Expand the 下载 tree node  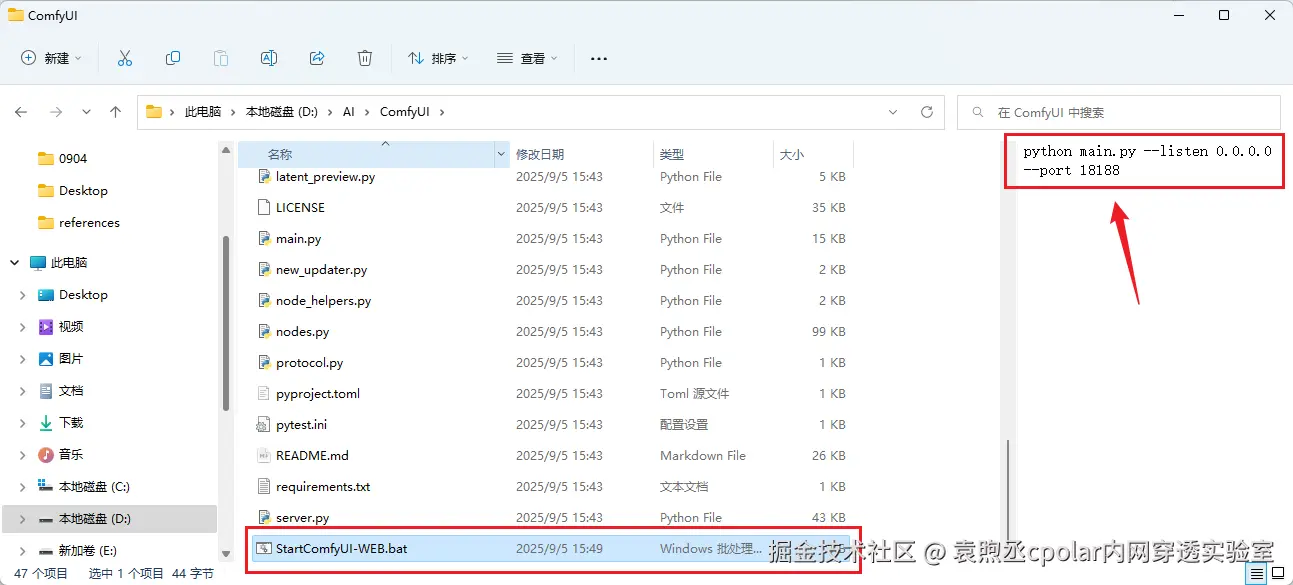point(23,423)
